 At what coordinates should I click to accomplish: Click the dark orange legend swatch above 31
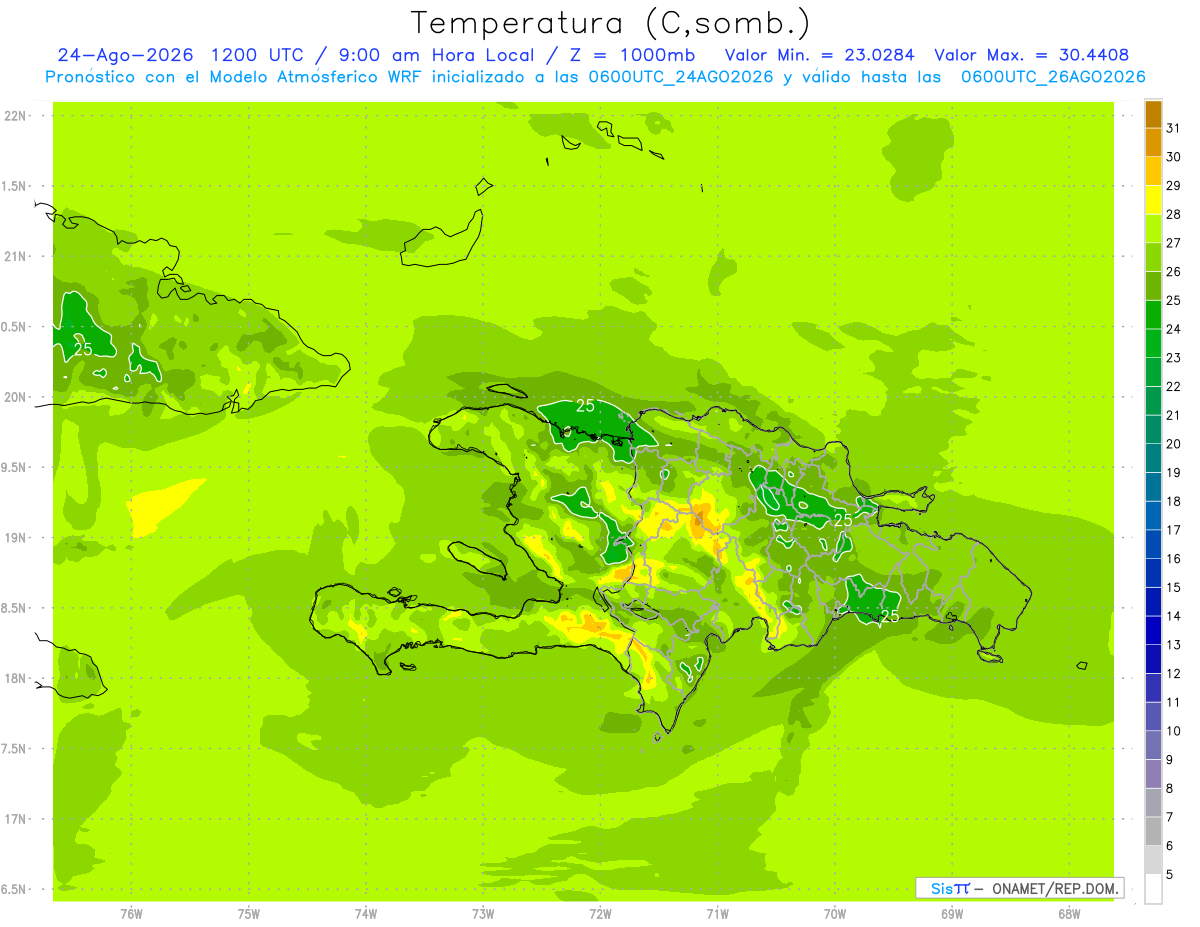click(x=1153, y=114)
